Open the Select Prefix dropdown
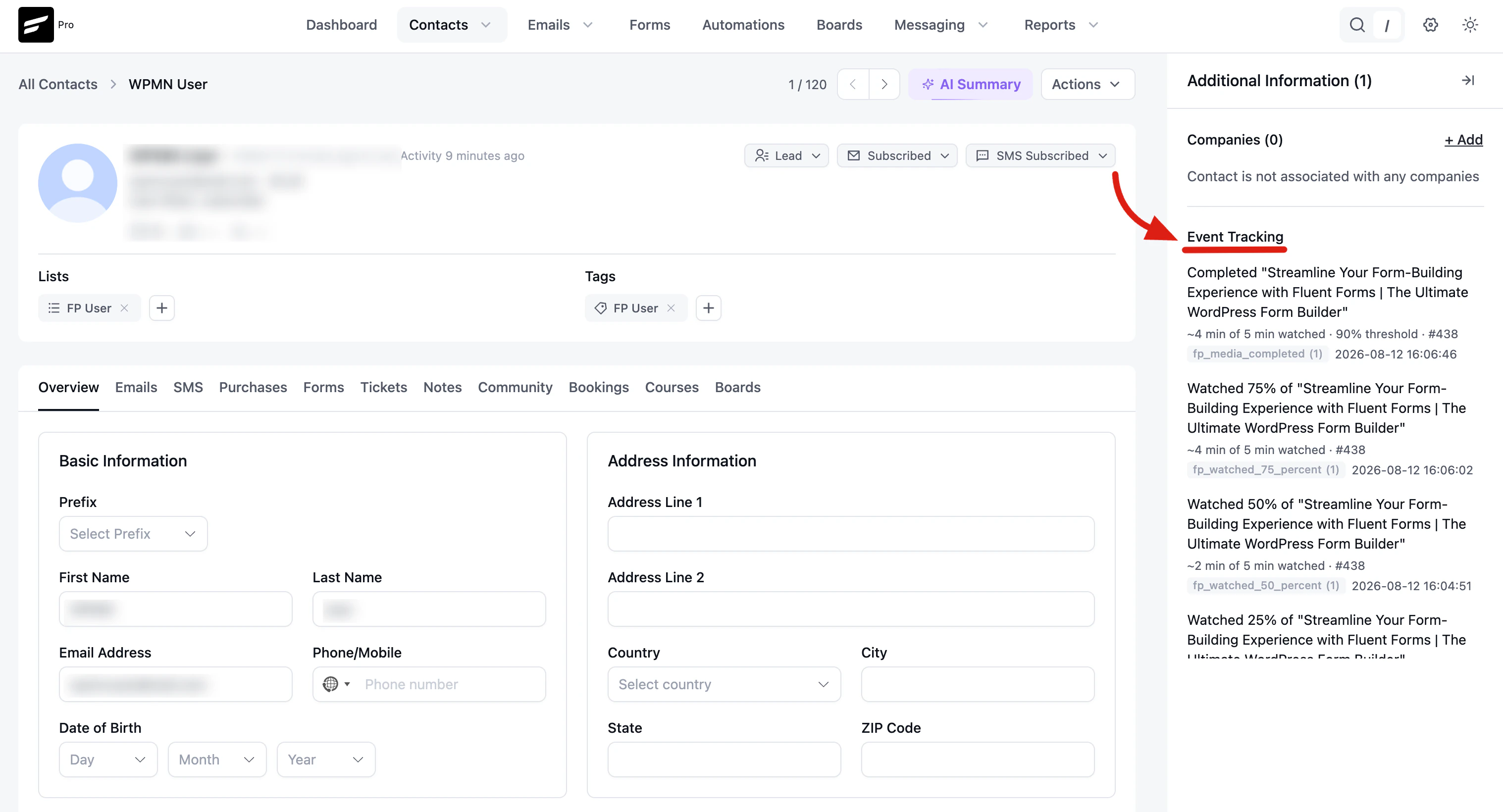 (x=133, y=534)
